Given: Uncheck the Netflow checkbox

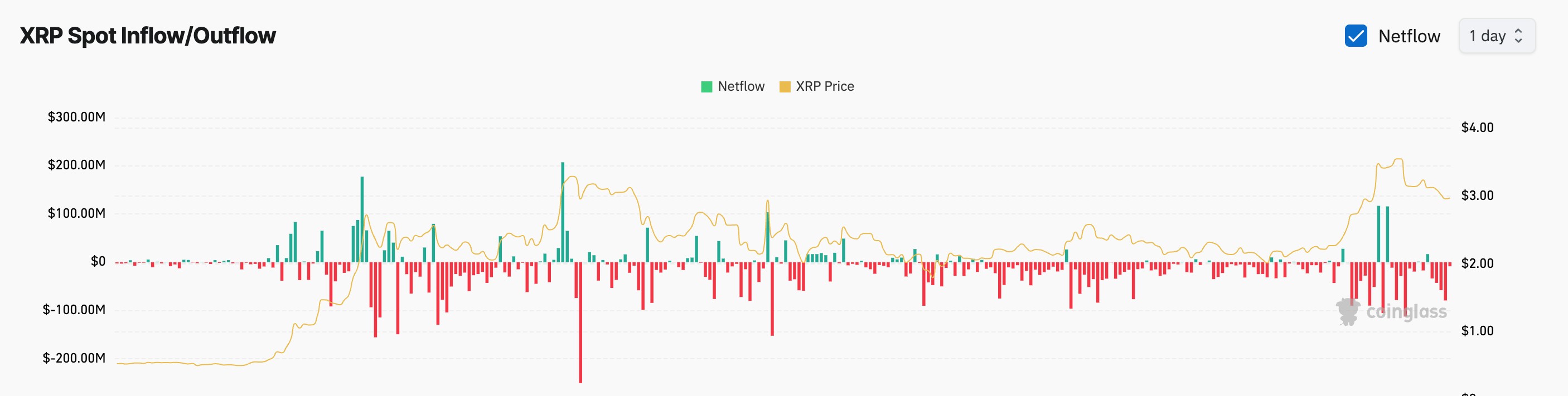Looking at the screenshot, I should click(x=1356, y=36).
